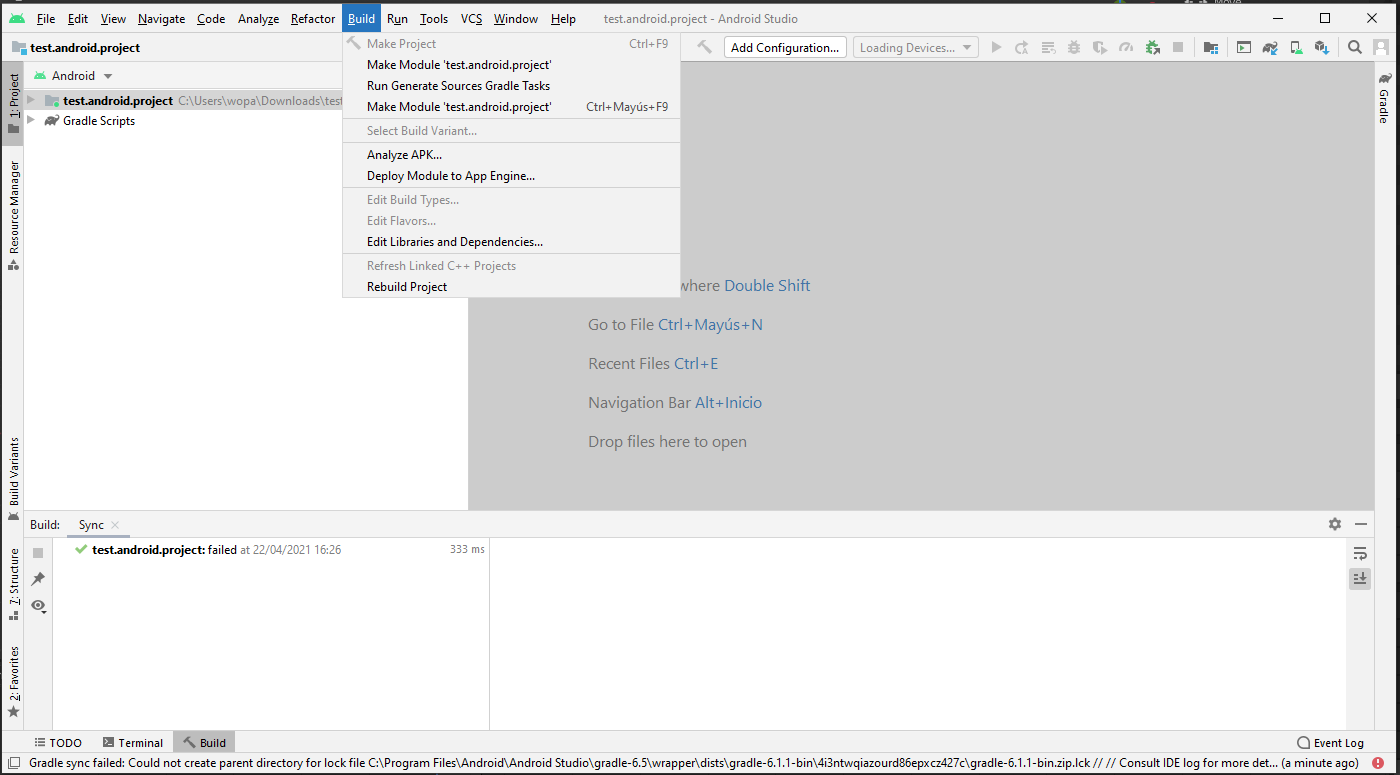Expand the Gradle Scripts tree node

pyautogui.click(x=31, y=120)
